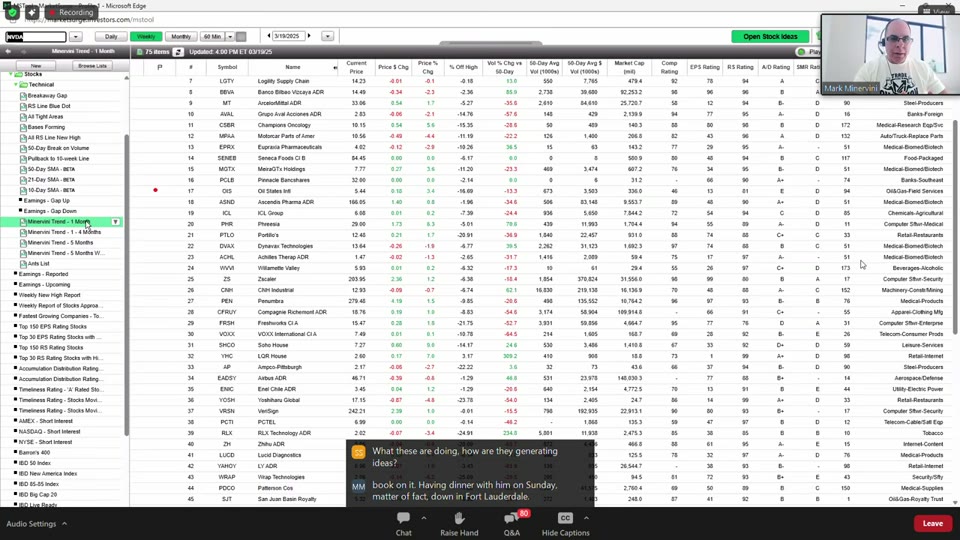960x540 pixels.
Task: Select the Weekly interval button
Action: (146, 37)
